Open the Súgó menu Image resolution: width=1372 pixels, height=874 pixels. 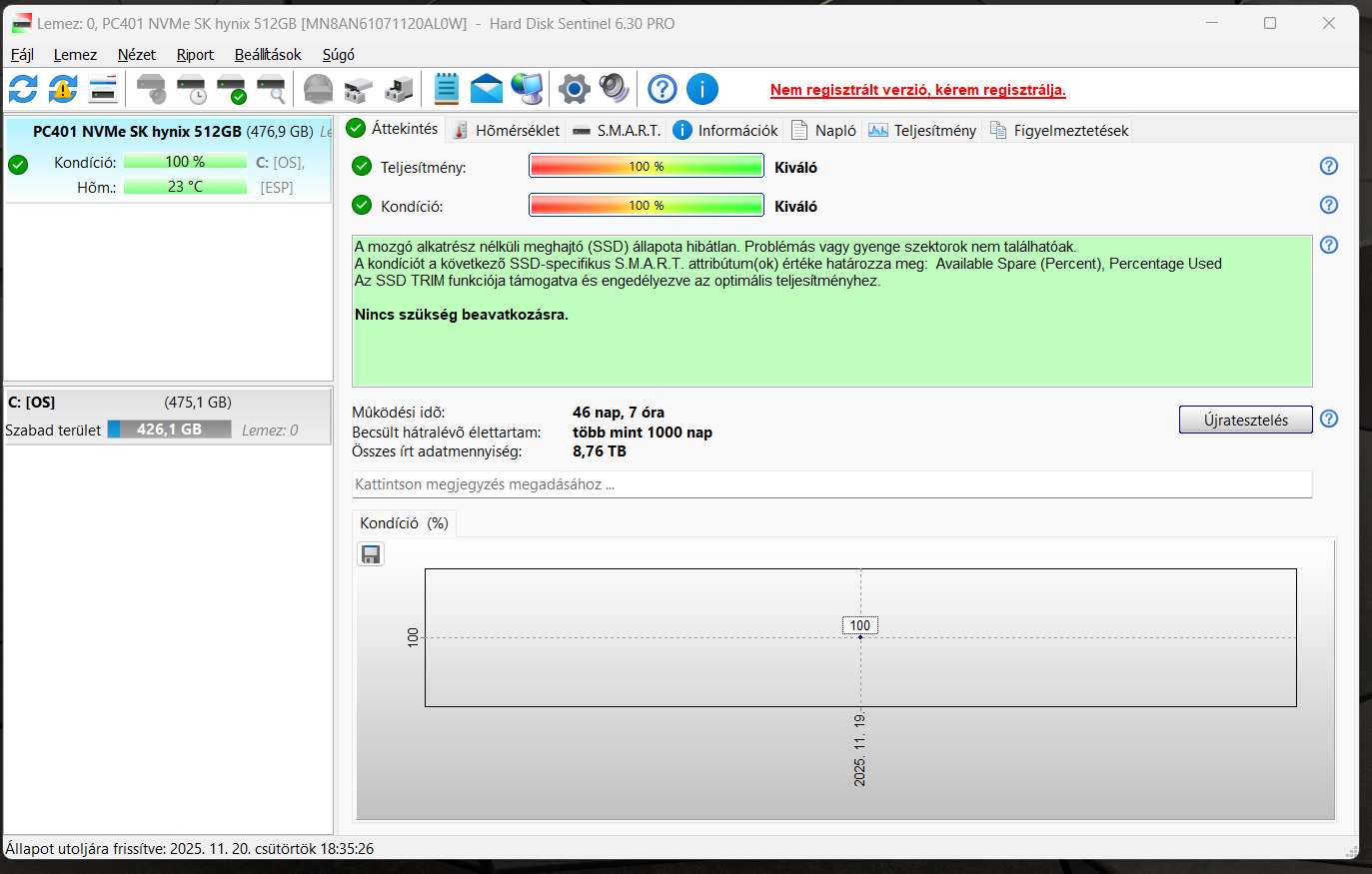(x=338, y=55)
